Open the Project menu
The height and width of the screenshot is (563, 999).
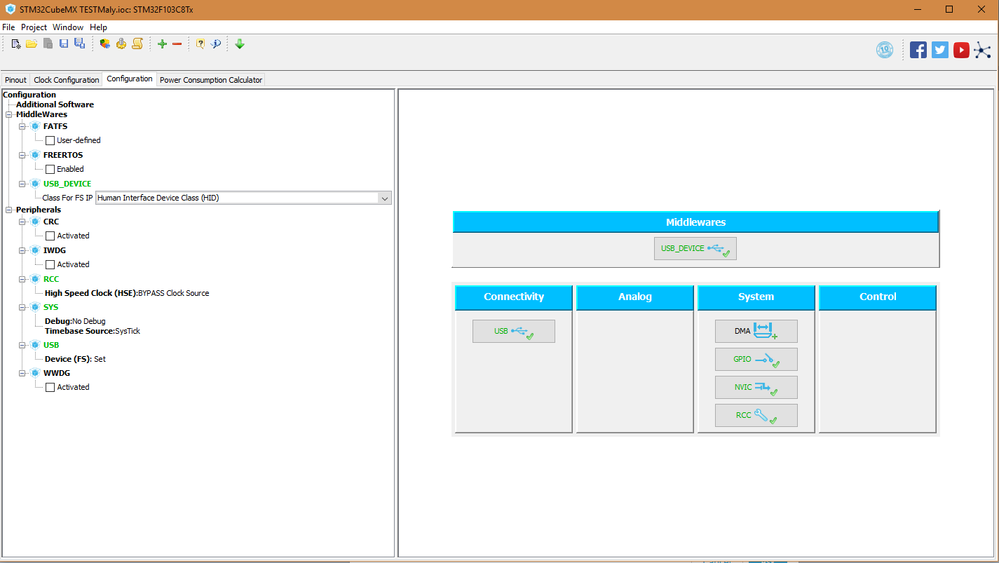point(34,27)
